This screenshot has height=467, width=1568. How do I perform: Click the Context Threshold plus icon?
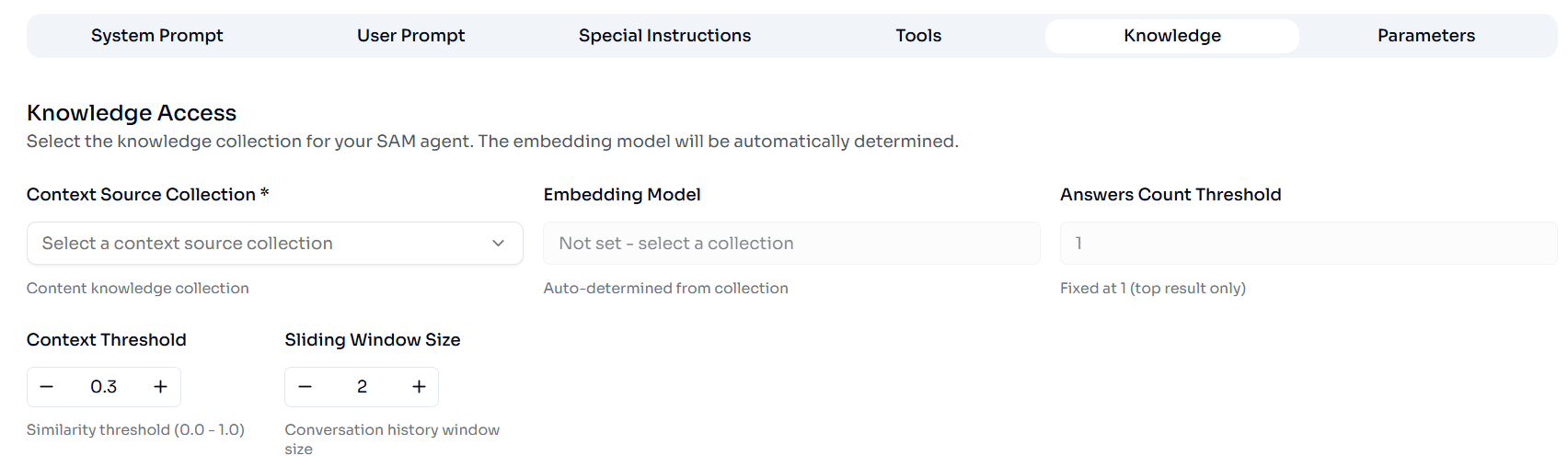pos(160,387)
